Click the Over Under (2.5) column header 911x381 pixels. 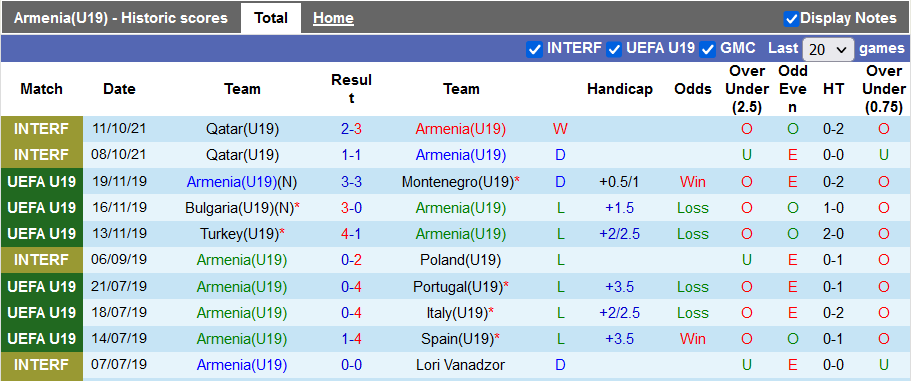[747, 89]
